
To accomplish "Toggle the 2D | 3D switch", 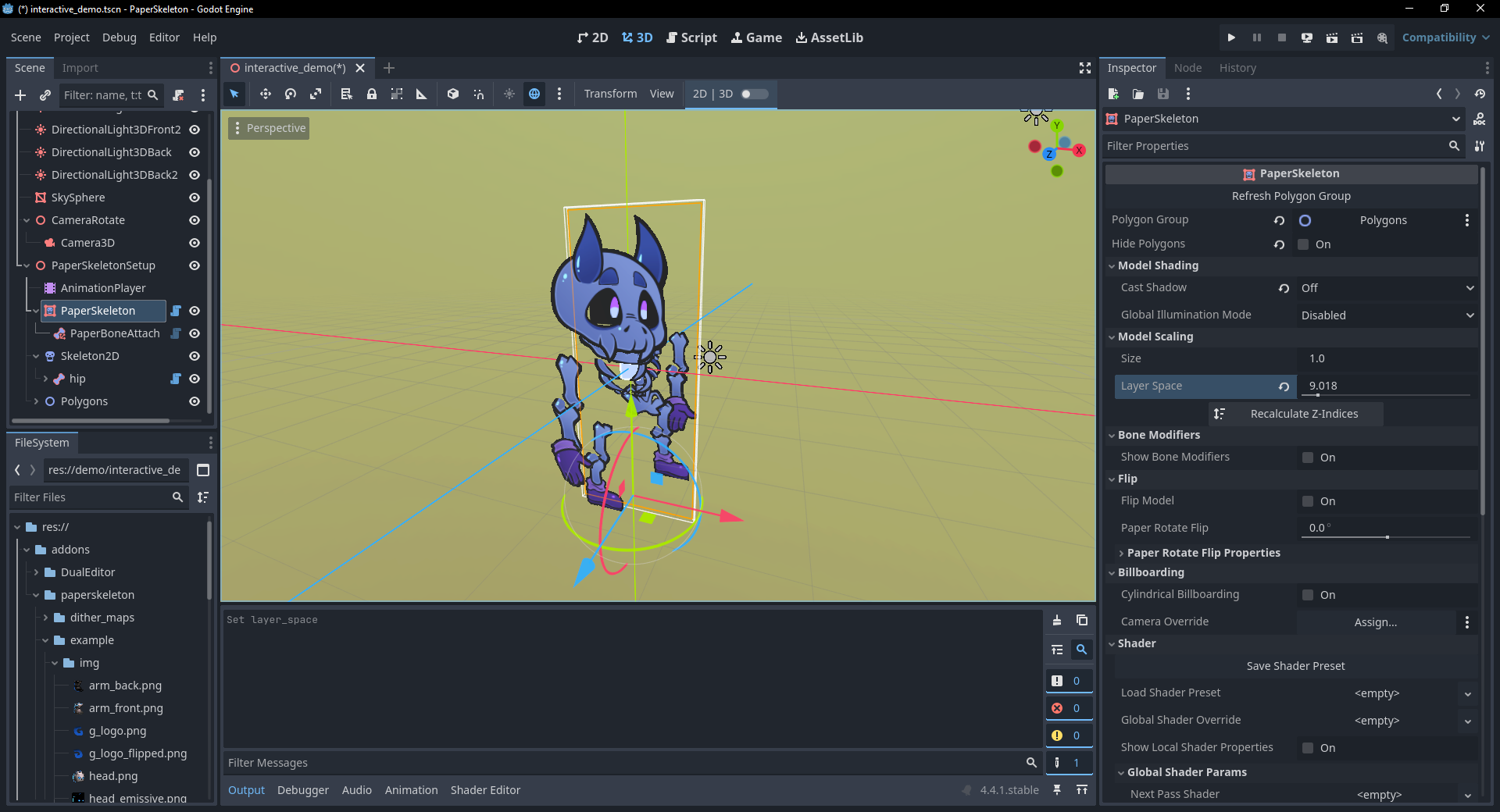I will click(755, 94).
